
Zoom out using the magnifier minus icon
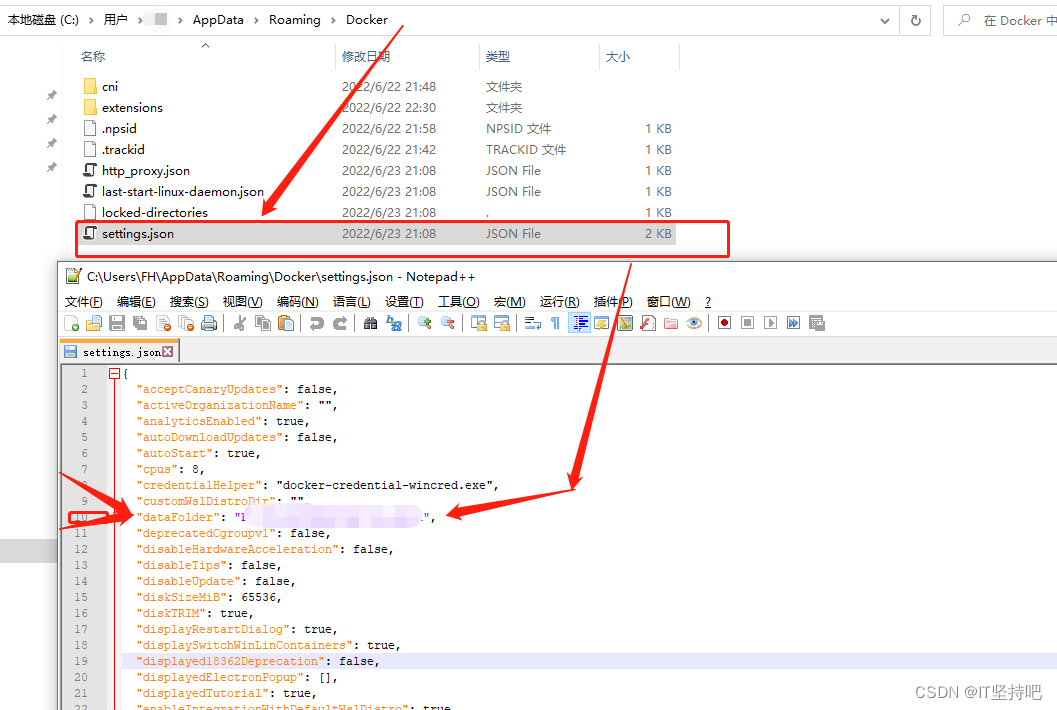coord(448,324)
